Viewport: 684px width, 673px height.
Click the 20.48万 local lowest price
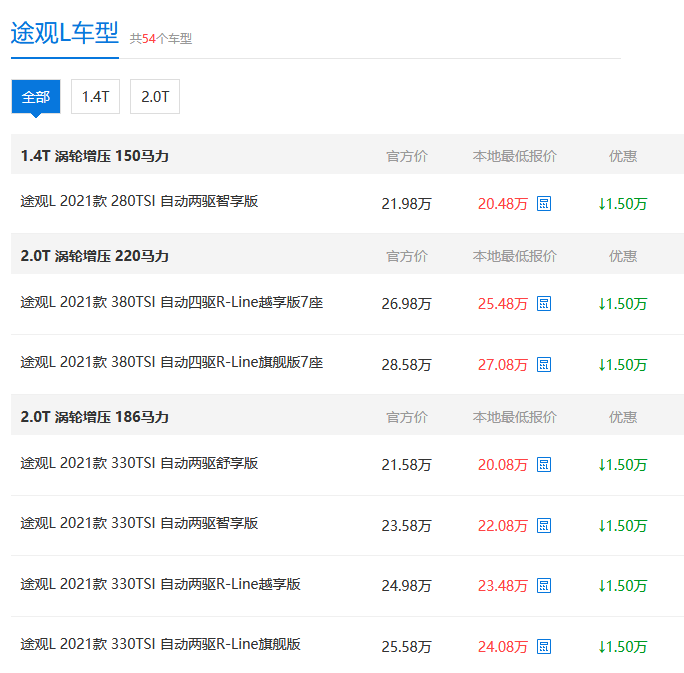coord(502,204)
